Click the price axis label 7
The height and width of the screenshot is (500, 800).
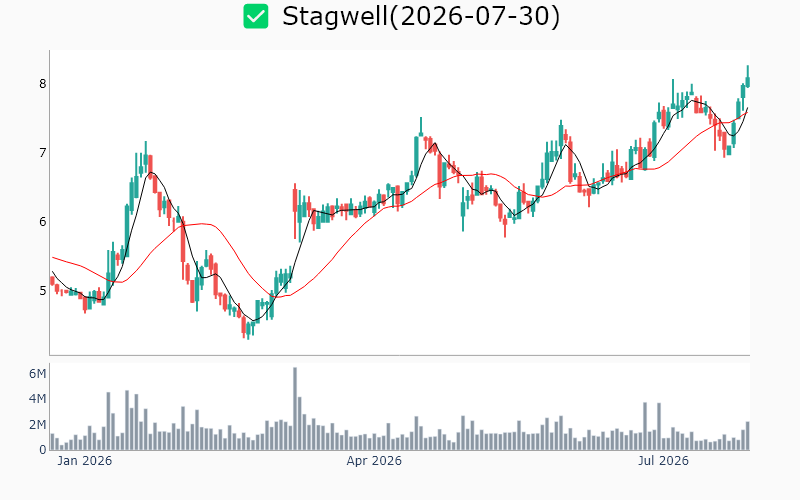[x=42, y=153]
